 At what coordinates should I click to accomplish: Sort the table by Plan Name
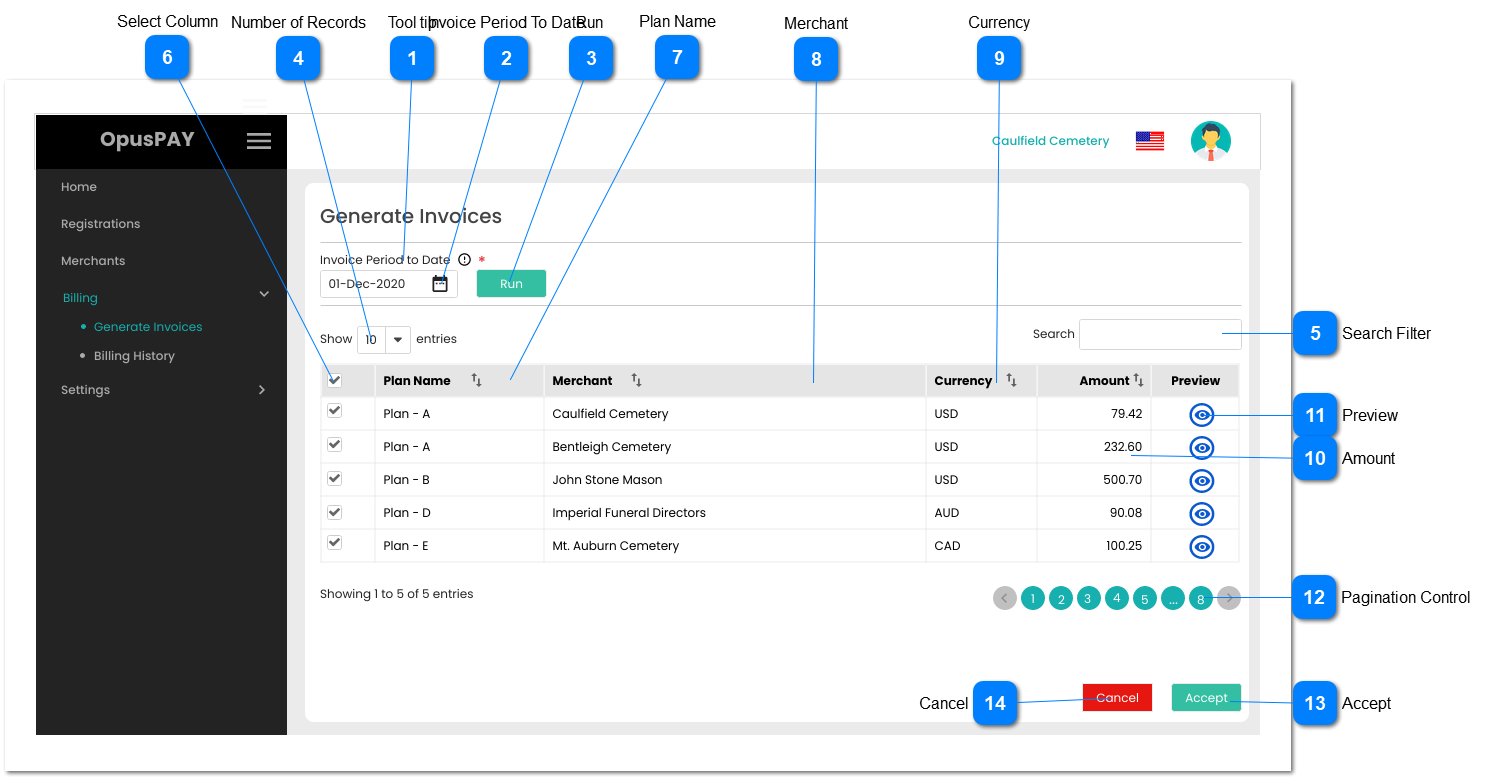pyautogui.click(x=478, y=380)
